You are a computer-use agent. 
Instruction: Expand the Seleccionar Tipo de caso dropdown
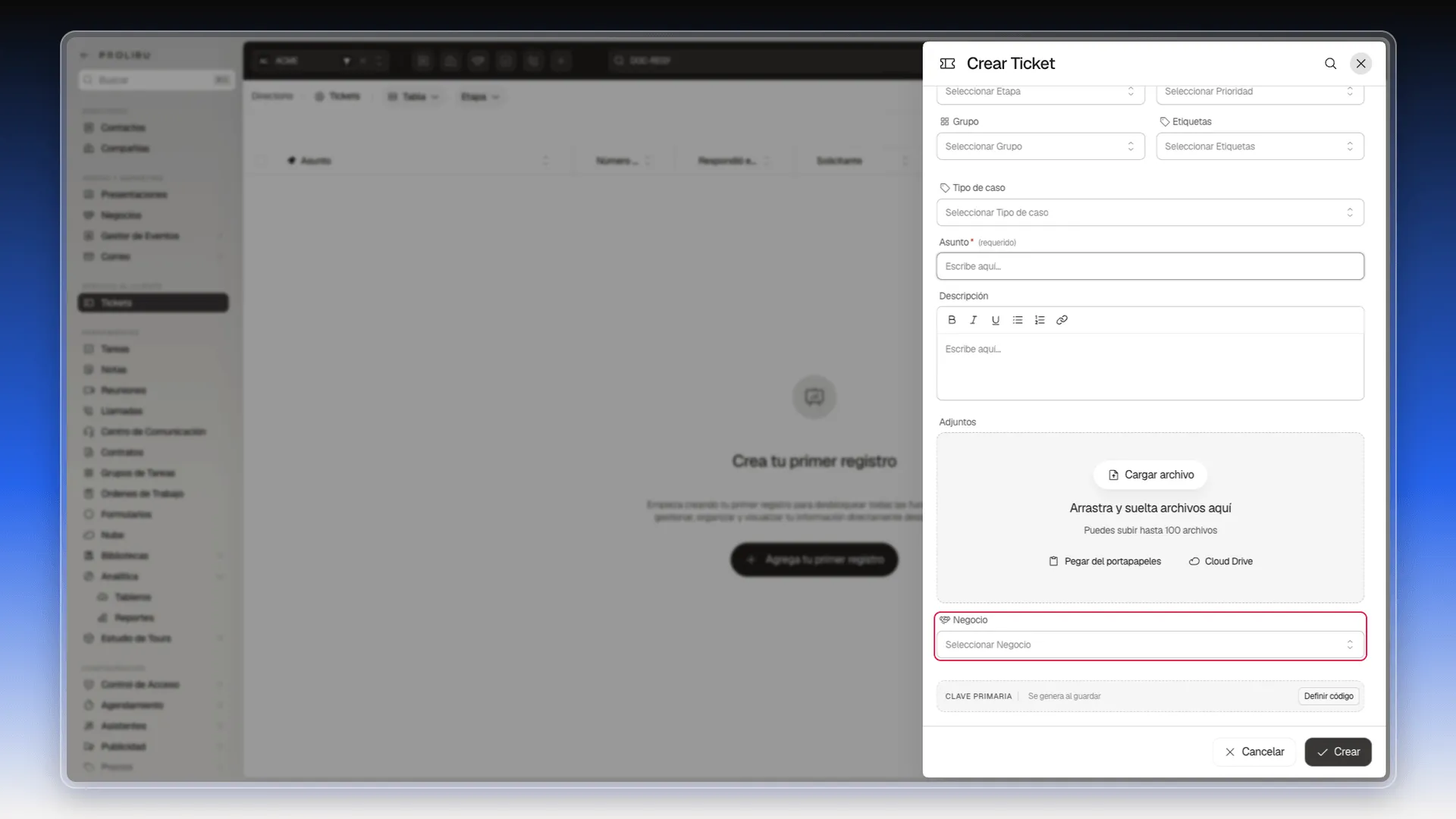point(1150,212)
